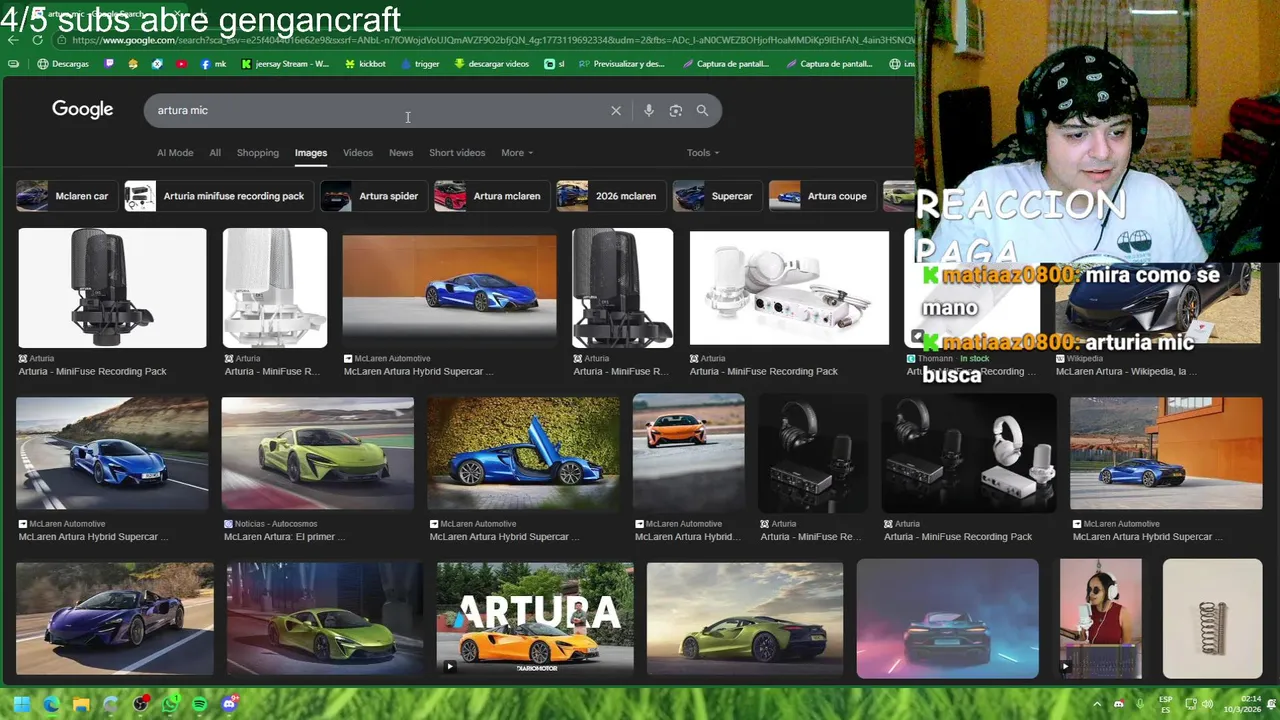Screen dimensions: 1280x720
Task: Open the metal spring image thumbnail
Action: coord(1213,619)
